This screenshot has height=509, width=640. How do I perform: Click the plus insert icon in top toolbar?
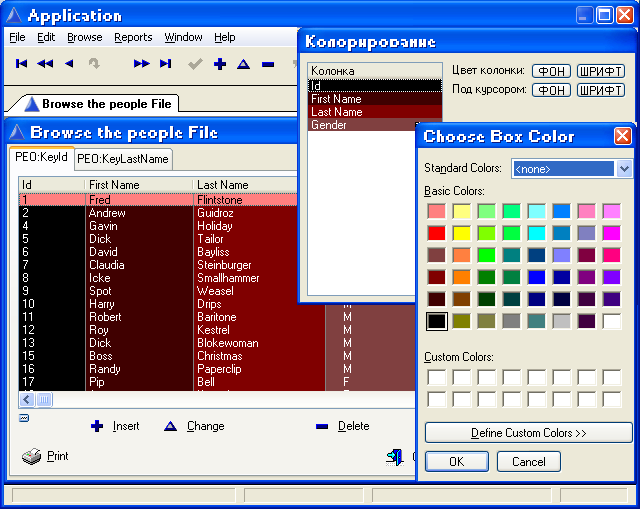219,64
